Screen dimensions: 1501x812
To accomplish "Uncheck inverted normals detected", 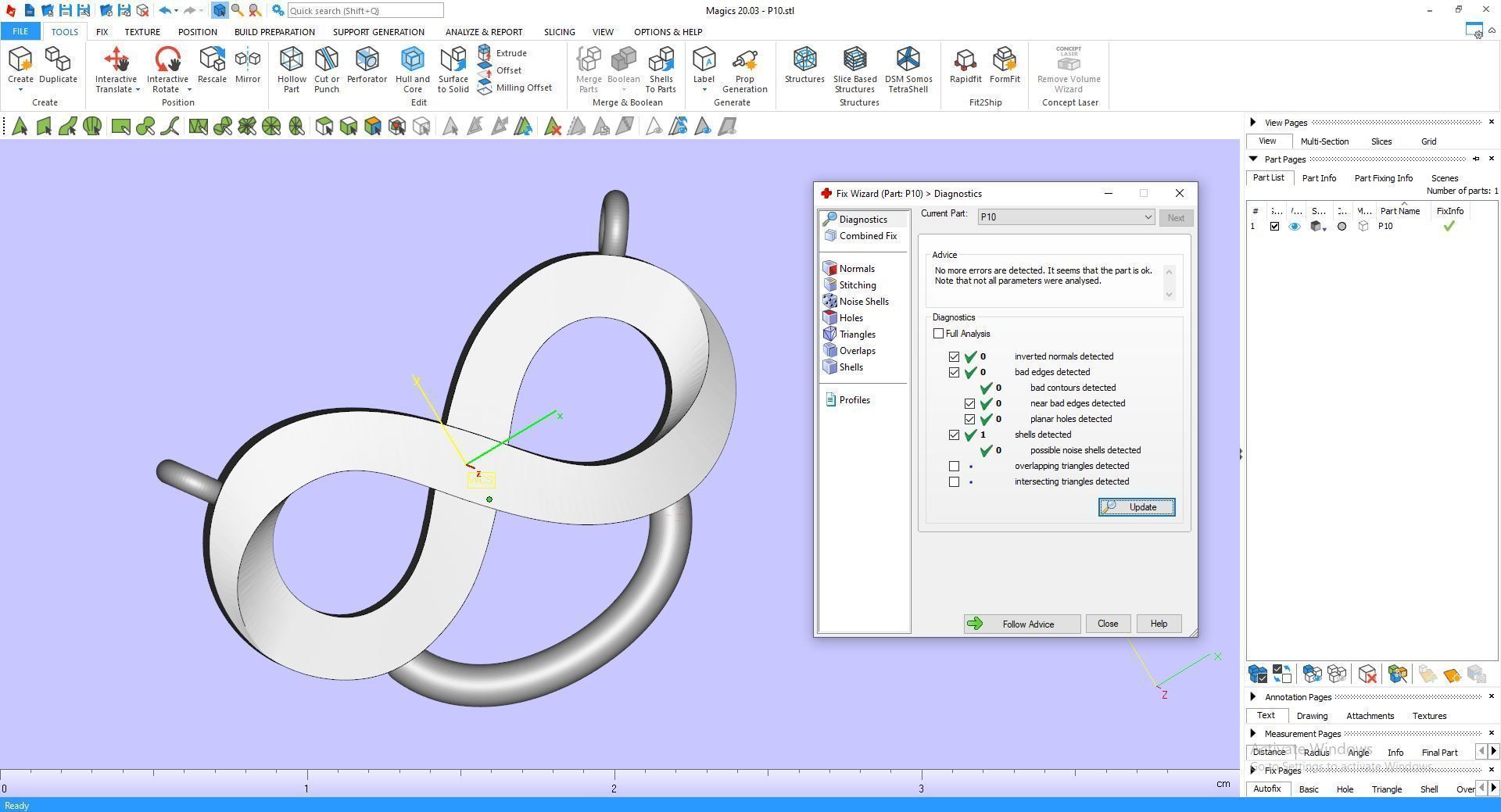I will pyautogui.click(x=954, y=356).
